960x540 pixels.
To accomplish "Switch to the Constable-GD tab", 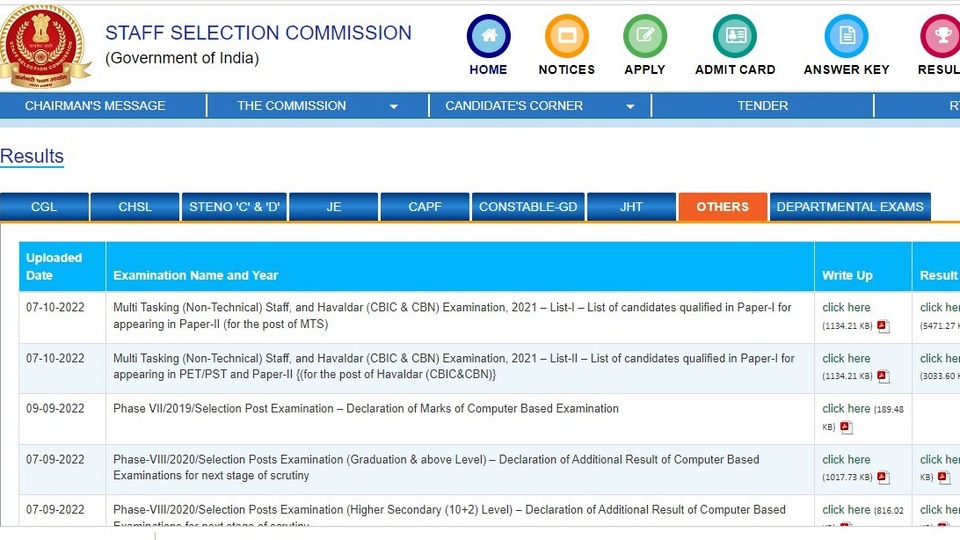I will [528, 207].
